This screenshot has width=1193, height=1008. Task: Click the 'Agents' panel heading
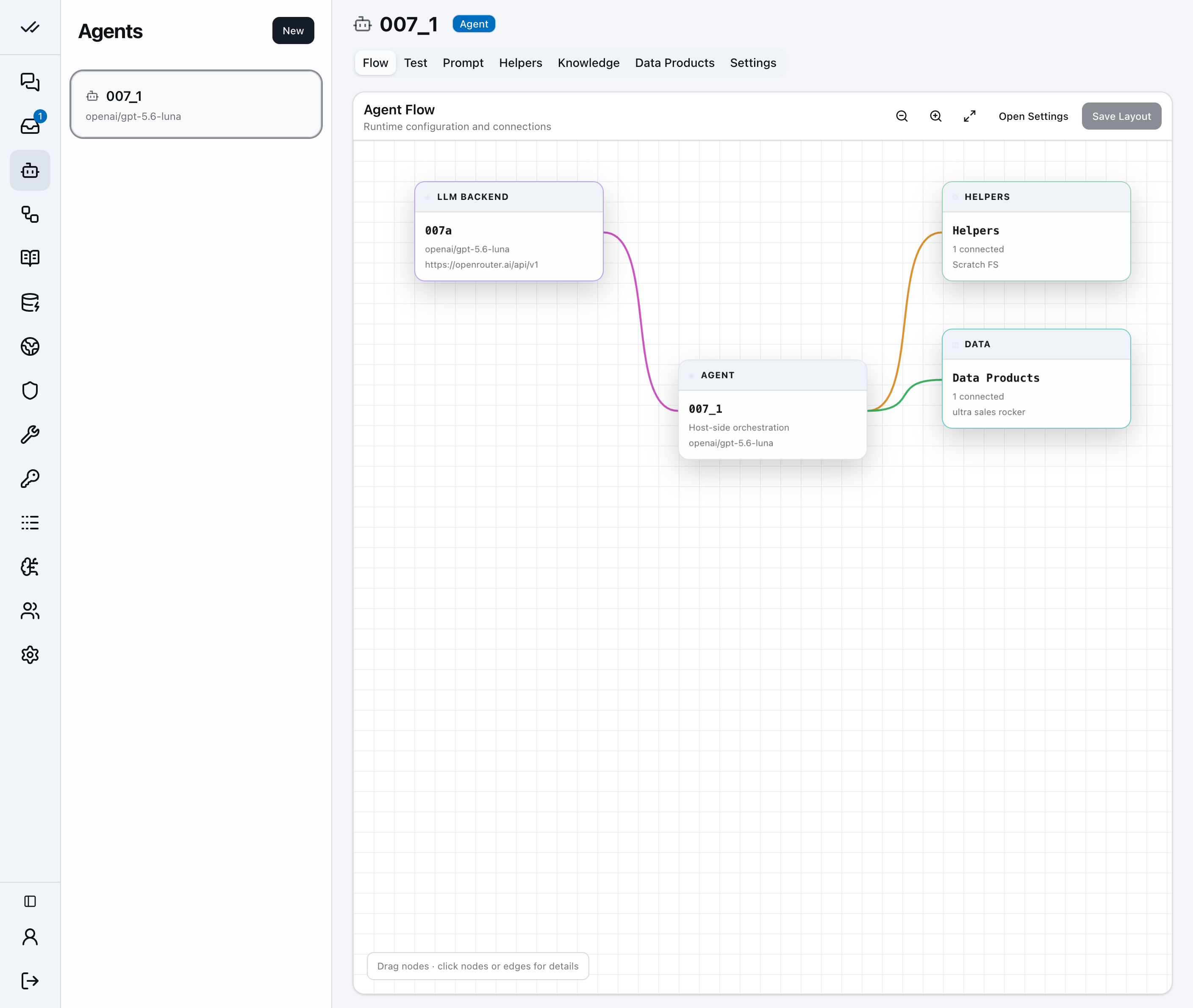[x=110, y=31]
